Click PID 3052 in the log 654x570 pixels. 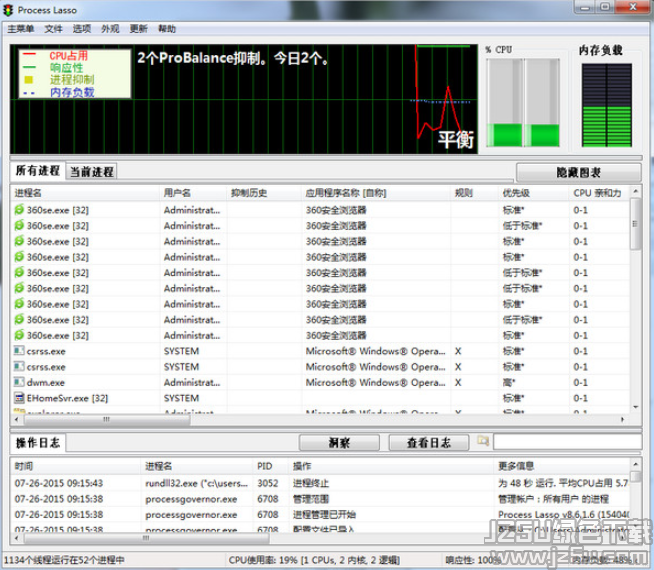(267, 483)
